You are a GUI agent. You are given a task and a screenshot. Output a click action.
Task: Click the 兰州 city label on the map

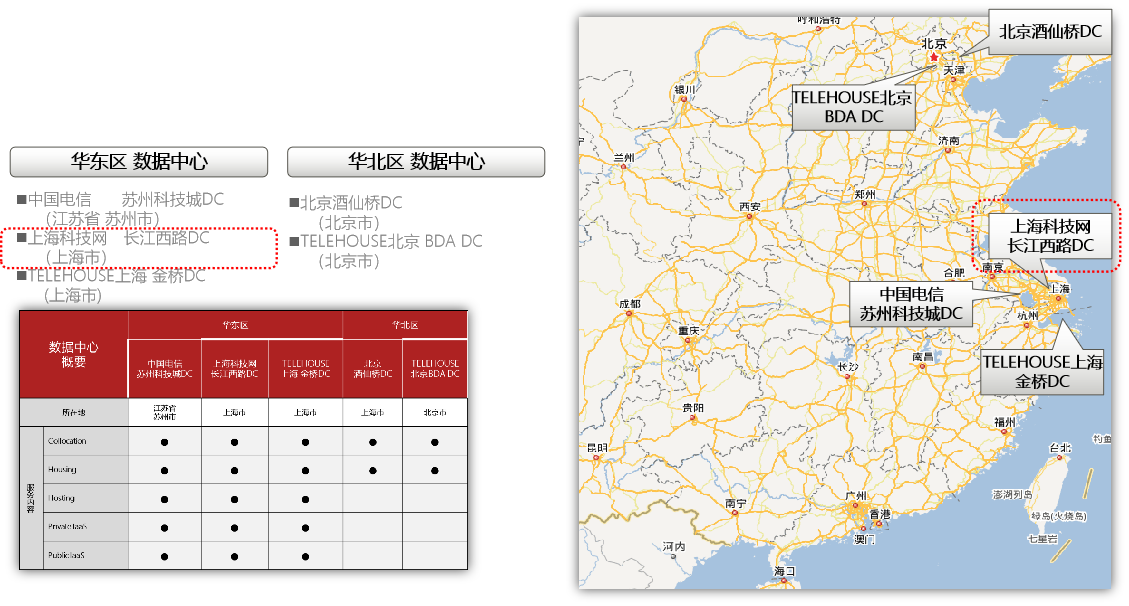pos(624,158)
